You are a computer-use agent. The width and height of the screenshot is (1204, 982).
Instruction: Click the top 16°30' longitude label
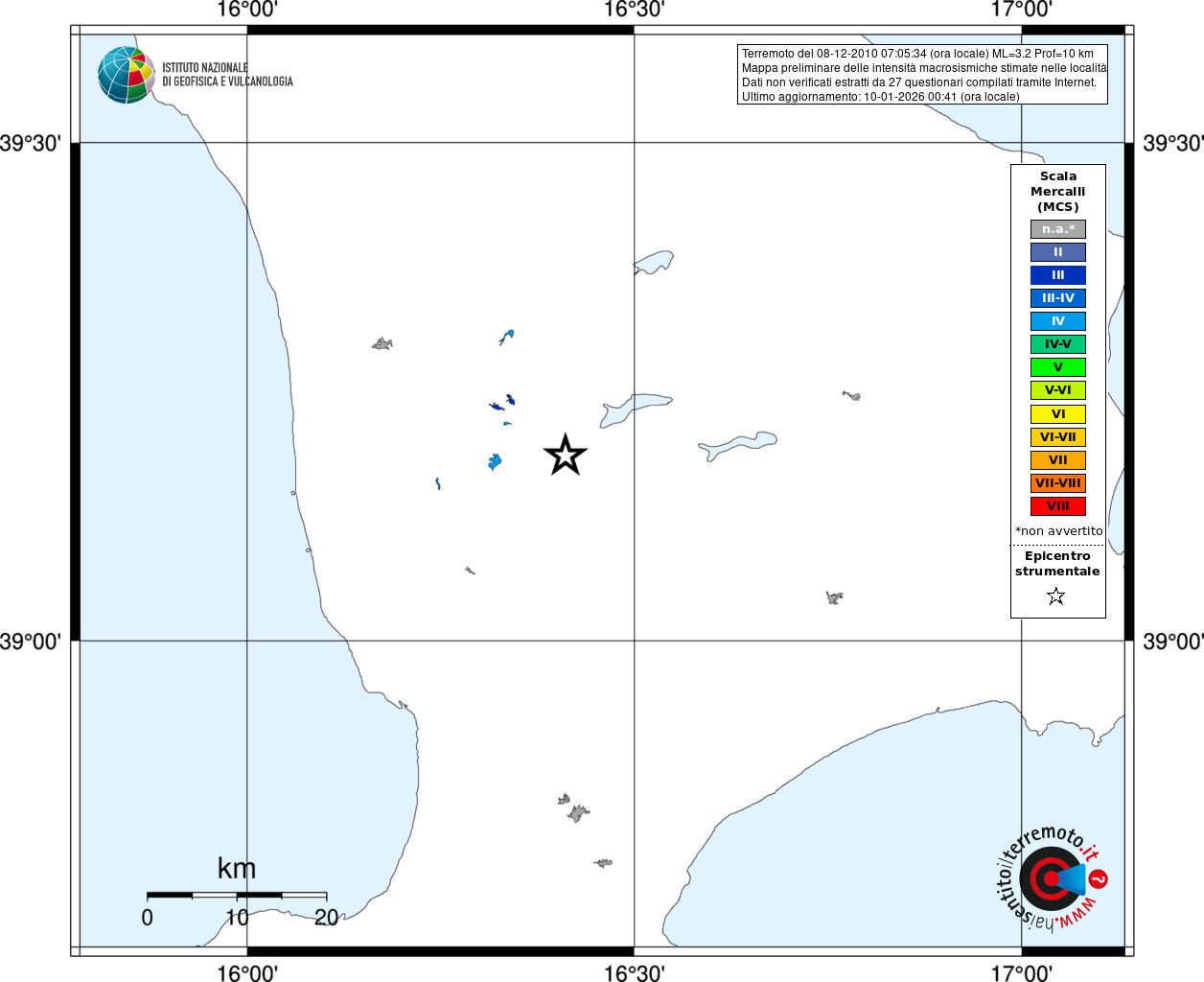634,10
